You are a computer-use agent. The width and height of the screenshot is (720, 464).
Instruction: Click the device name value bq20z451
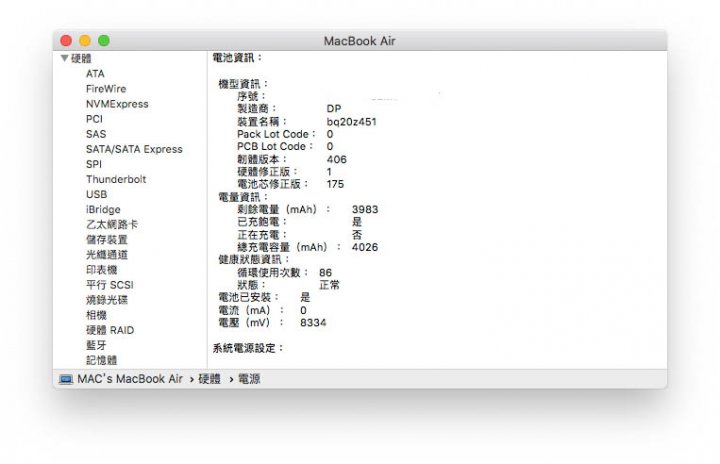coord(351,122)
